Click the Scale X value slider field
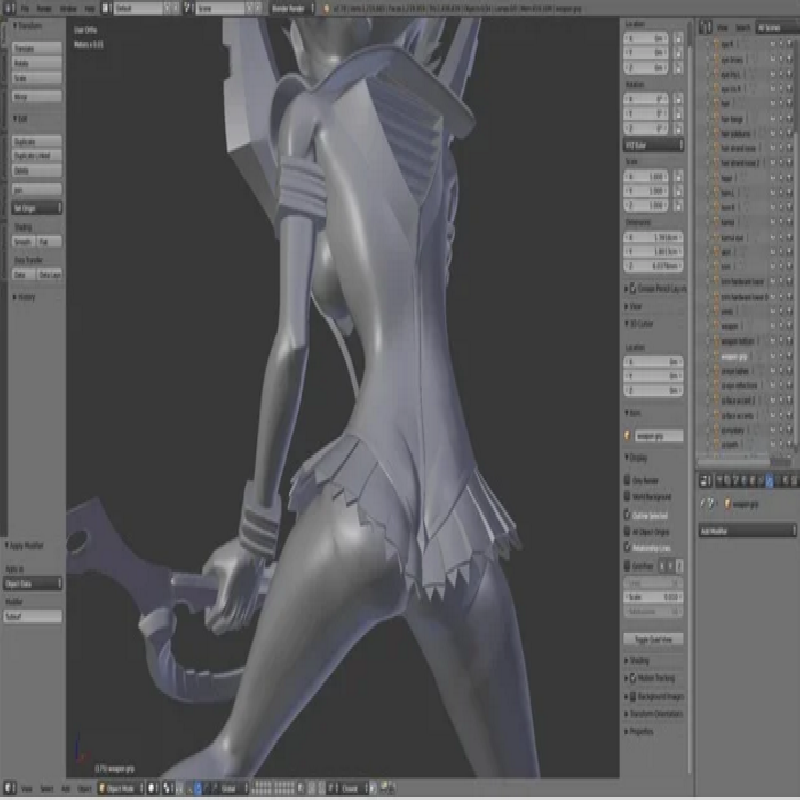Image resolution: width=800 pixels, height=800 pixels. [x=646, y=177]
